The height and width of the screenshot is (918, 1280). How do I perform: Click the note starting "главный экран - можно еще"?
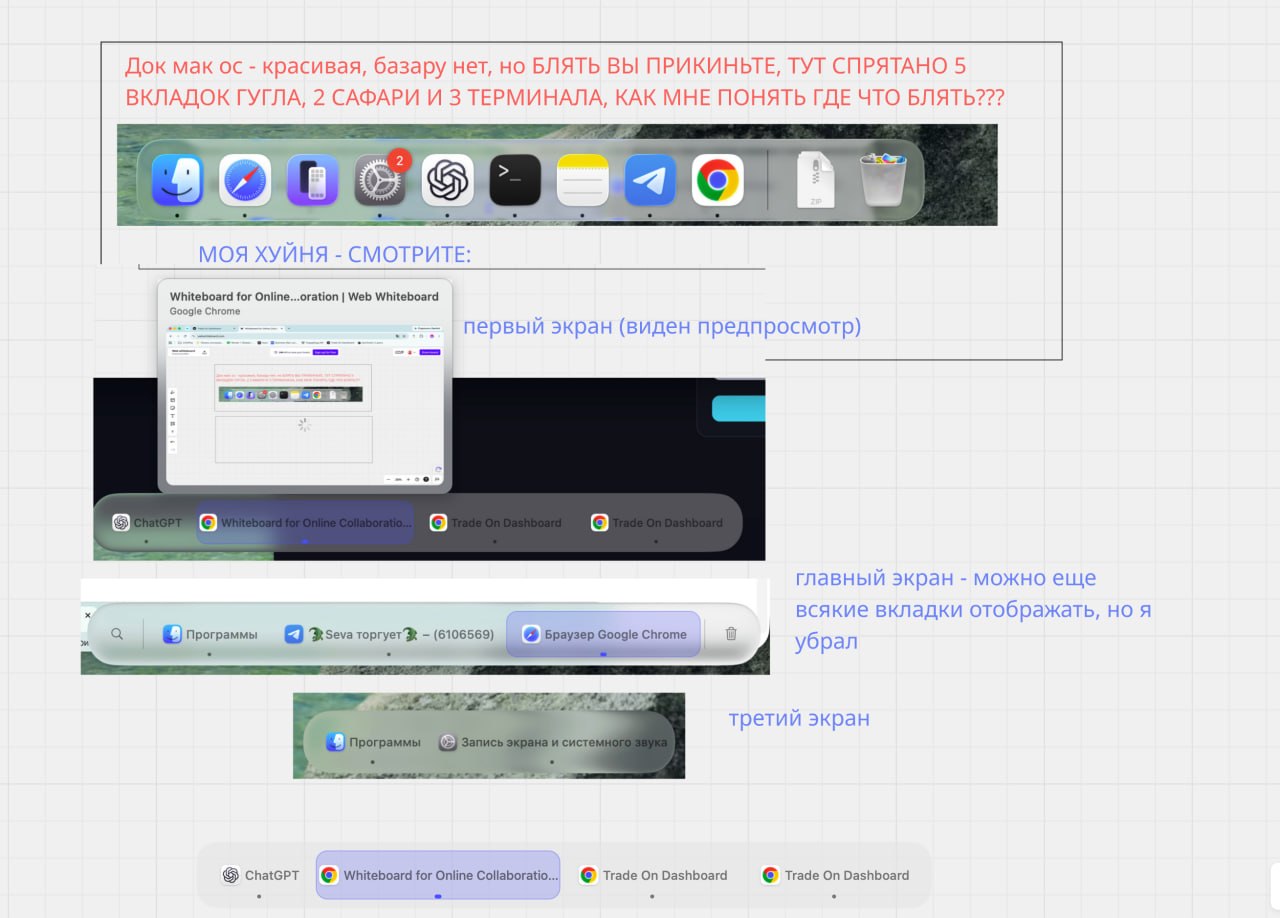(974, 610)
